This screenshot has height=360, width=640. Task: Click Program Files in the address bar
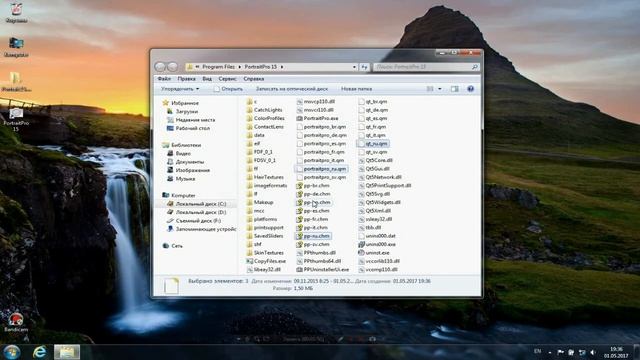pos(218,67)
